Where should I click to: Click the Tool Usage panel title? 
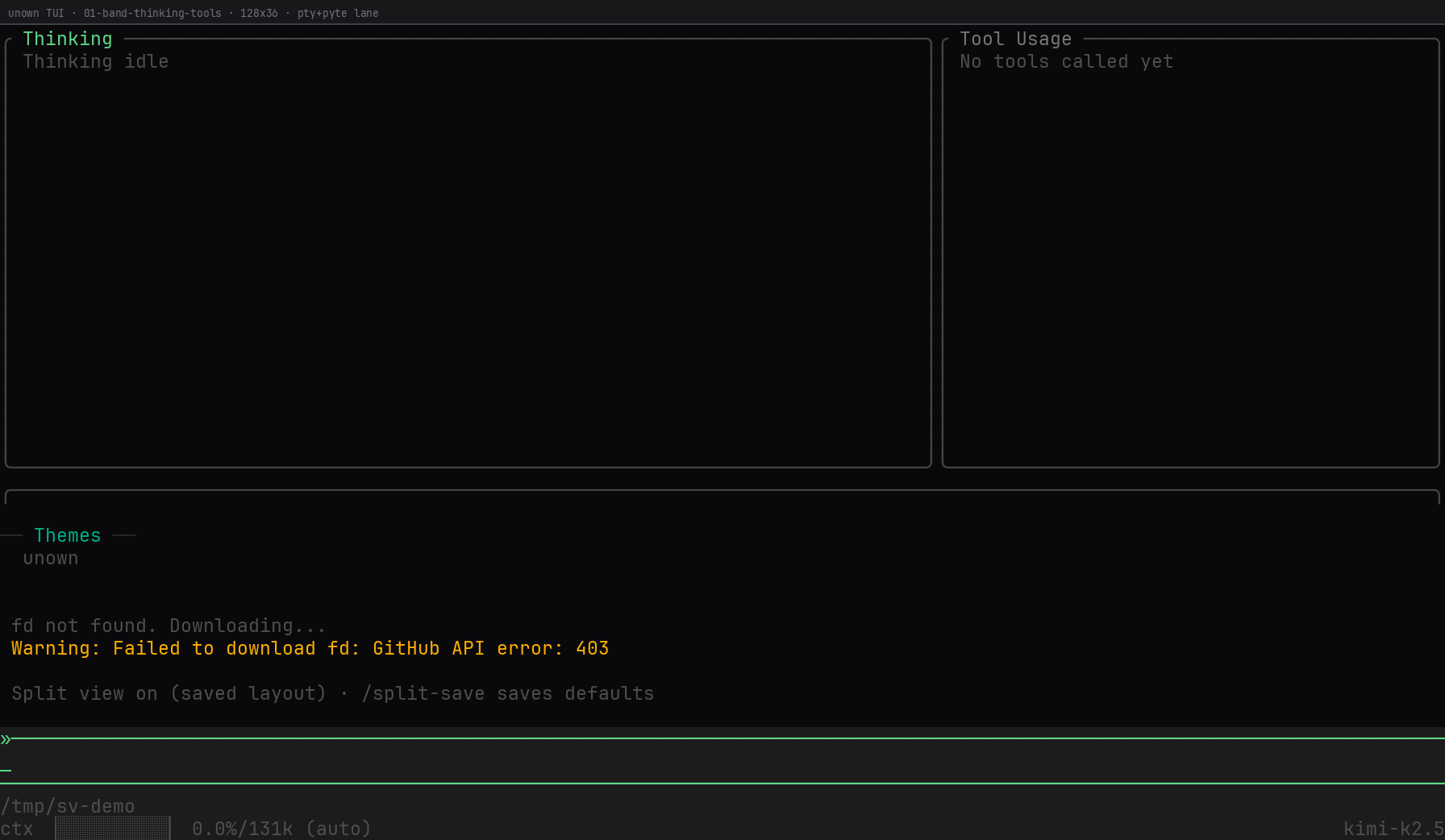(1015, 39)
